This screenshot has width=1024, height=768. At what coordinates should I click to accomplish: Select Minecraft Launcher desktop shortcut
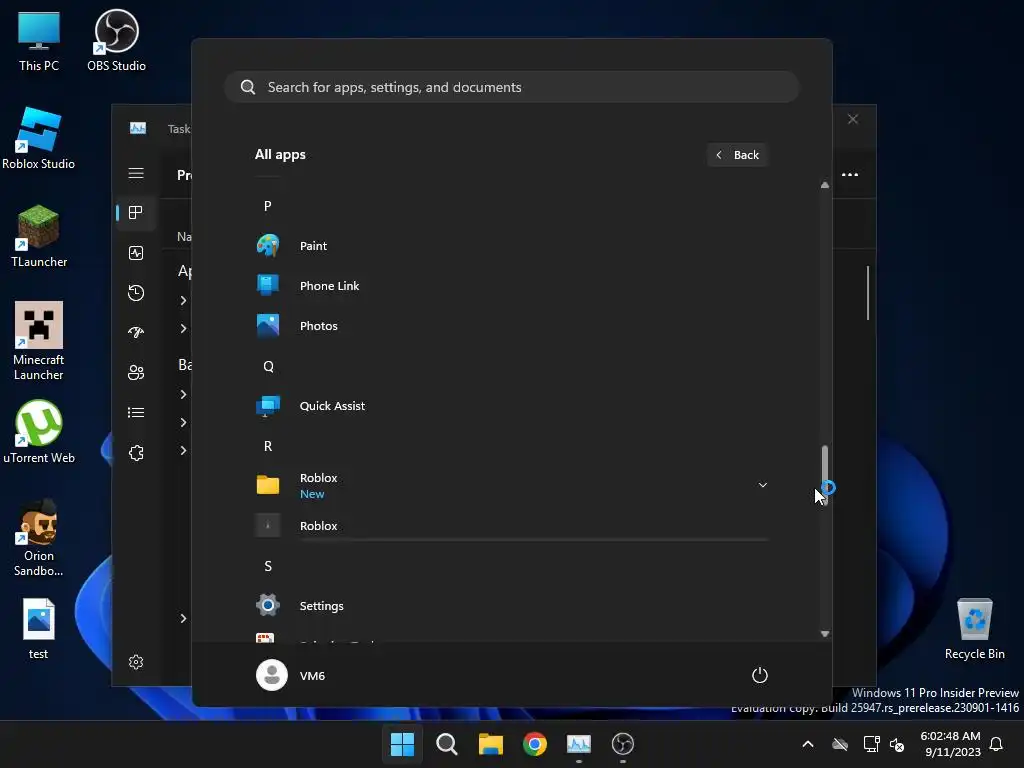pyautogui.click(x=39, y=341)
